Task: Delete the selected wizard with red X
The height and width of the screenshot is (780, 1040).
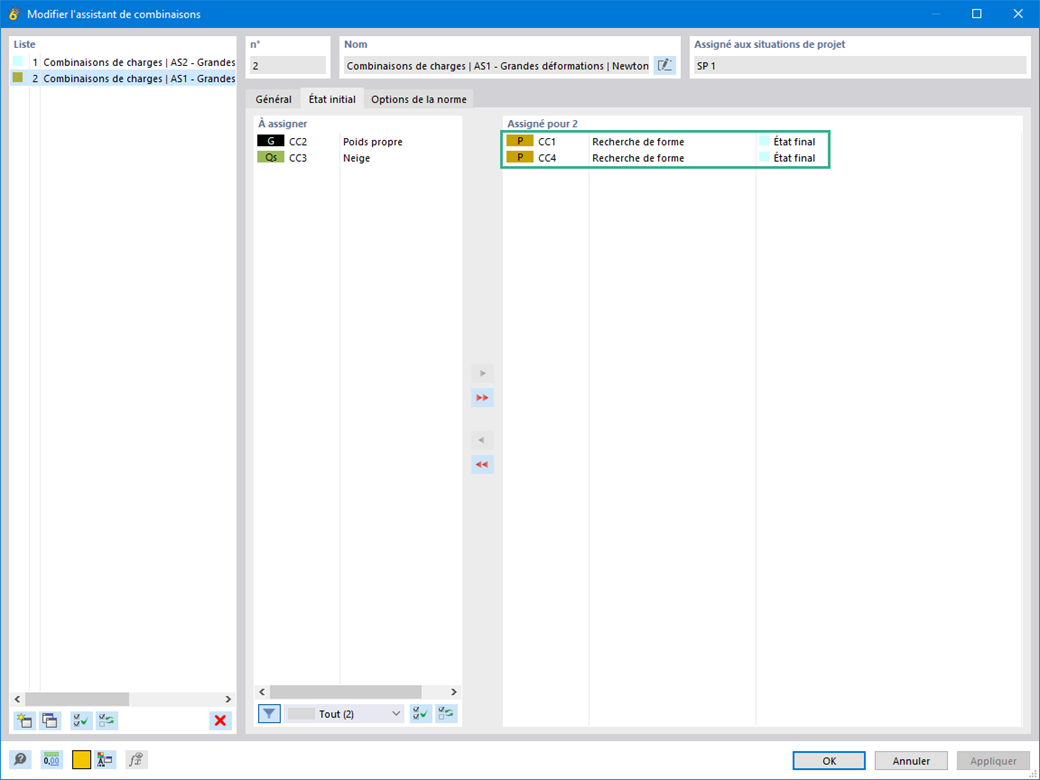Action: point(220,720)
